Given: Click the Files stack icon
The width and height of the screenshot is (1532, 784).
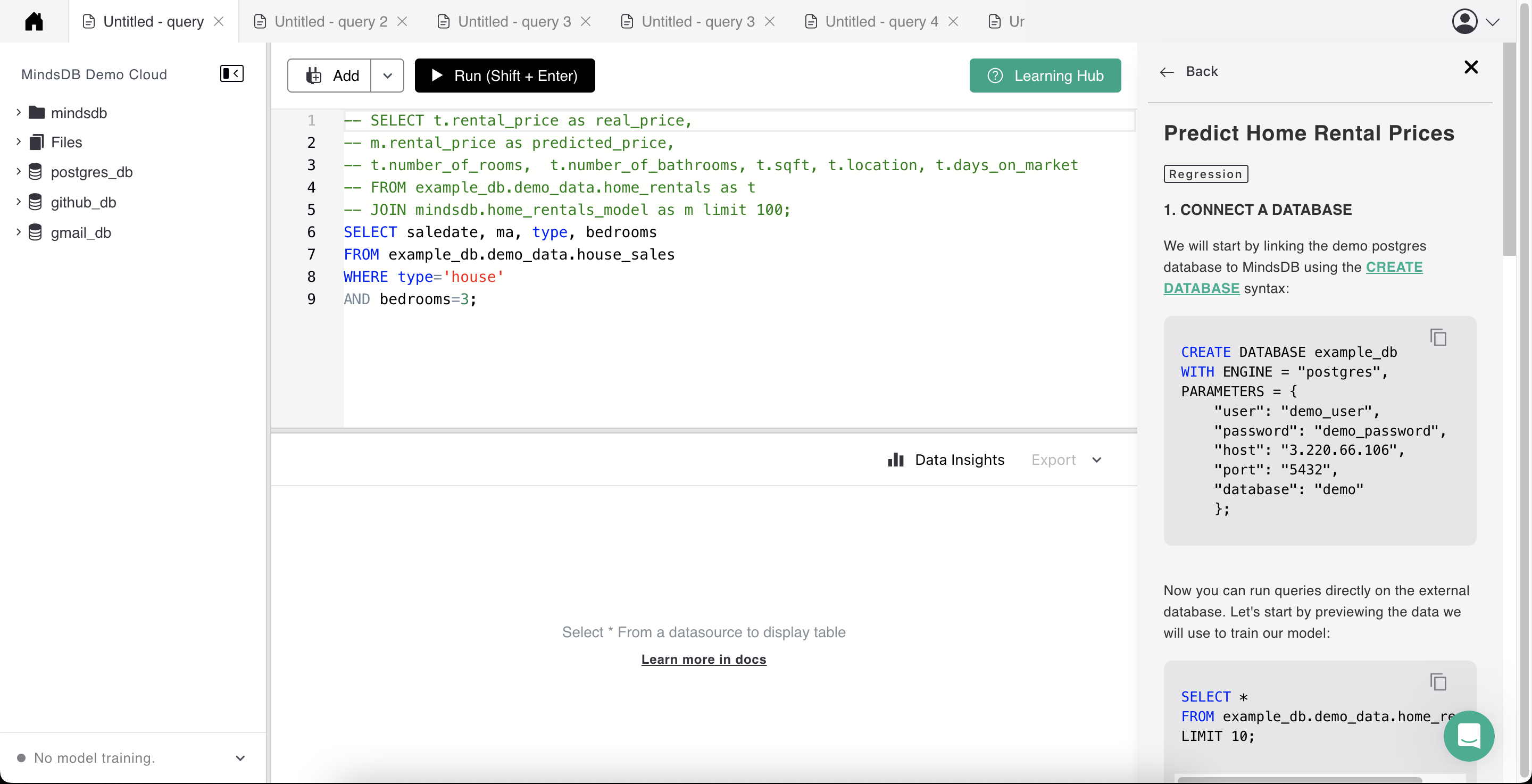Looking at the screenshot, I should coord(37,142).
